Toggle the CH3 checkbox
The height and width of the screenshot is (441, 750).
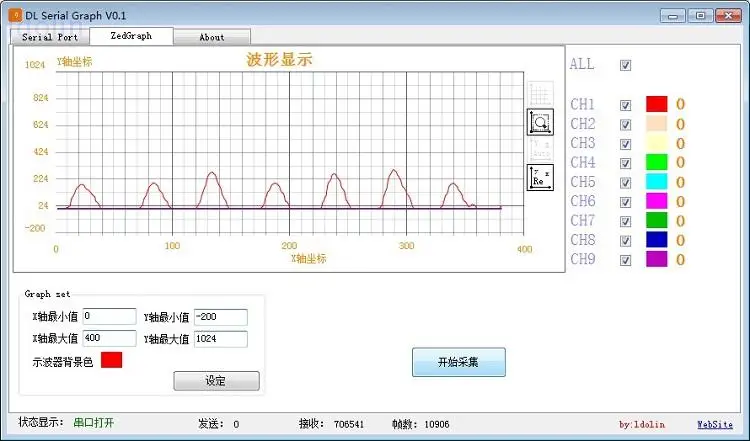click(x=625, y=144)
